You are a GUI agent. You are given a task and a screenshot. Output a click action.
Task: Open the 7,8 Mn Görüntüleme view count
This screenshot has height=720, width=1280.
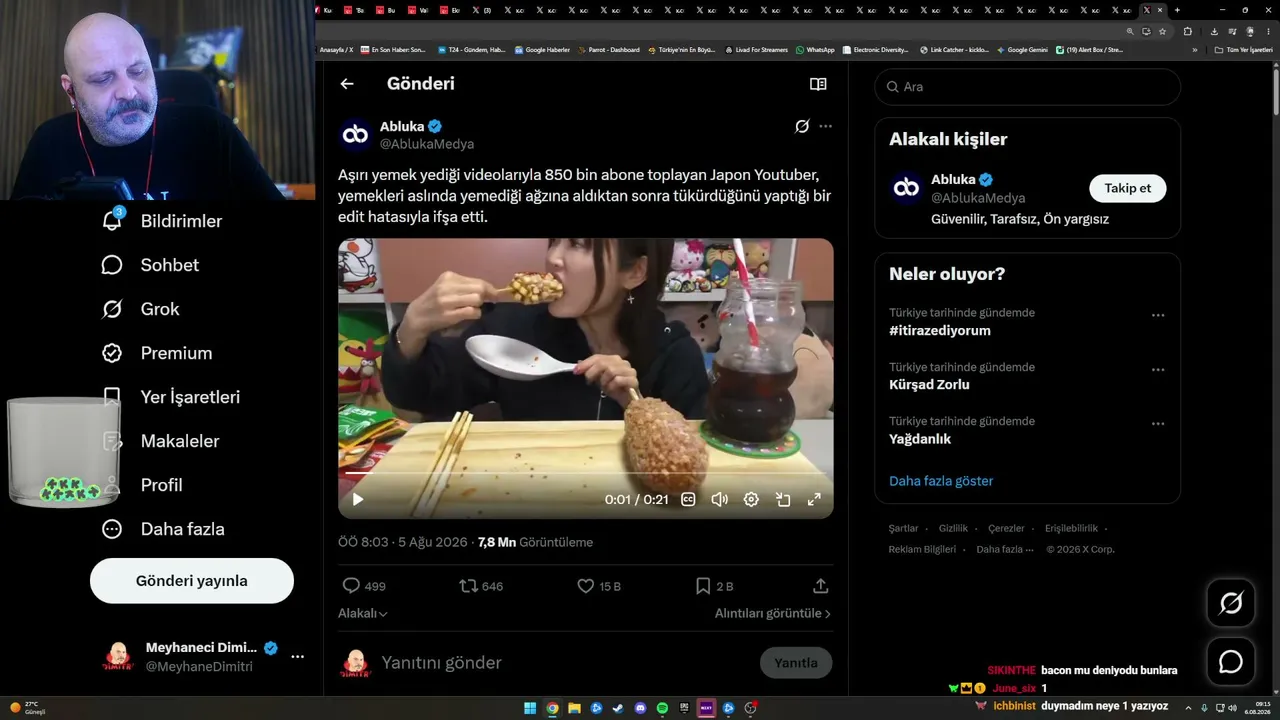[535, 542]
